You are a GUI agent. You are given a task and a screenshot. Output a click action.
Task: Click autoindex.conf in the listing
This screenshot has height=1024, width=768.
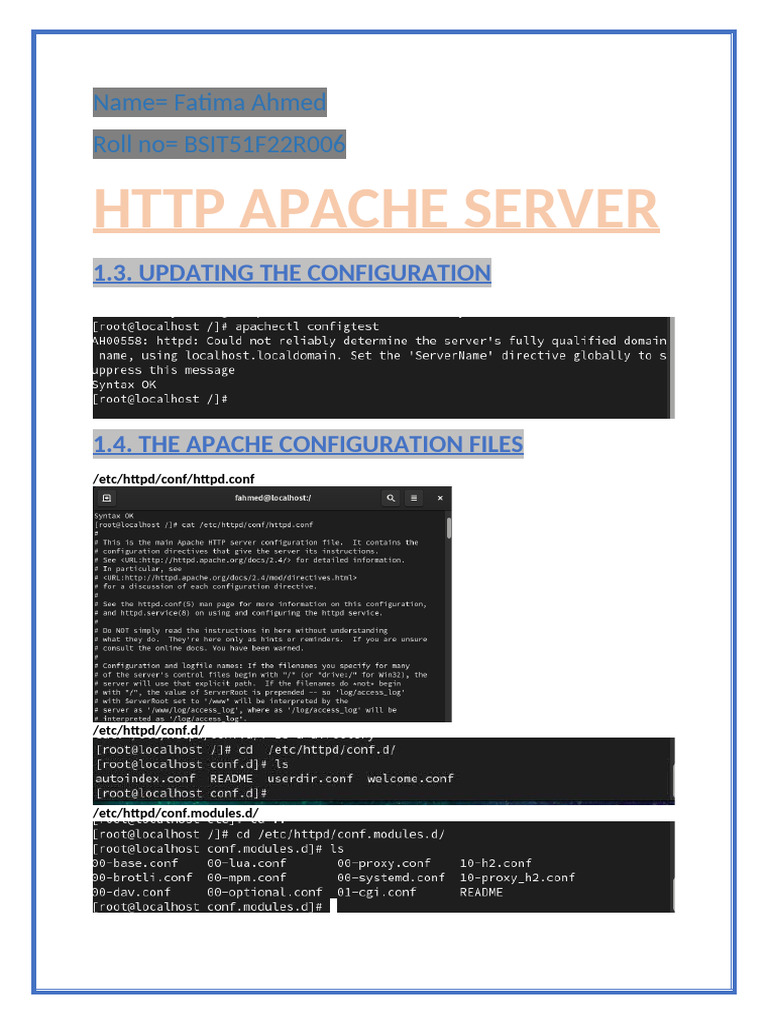145,778
